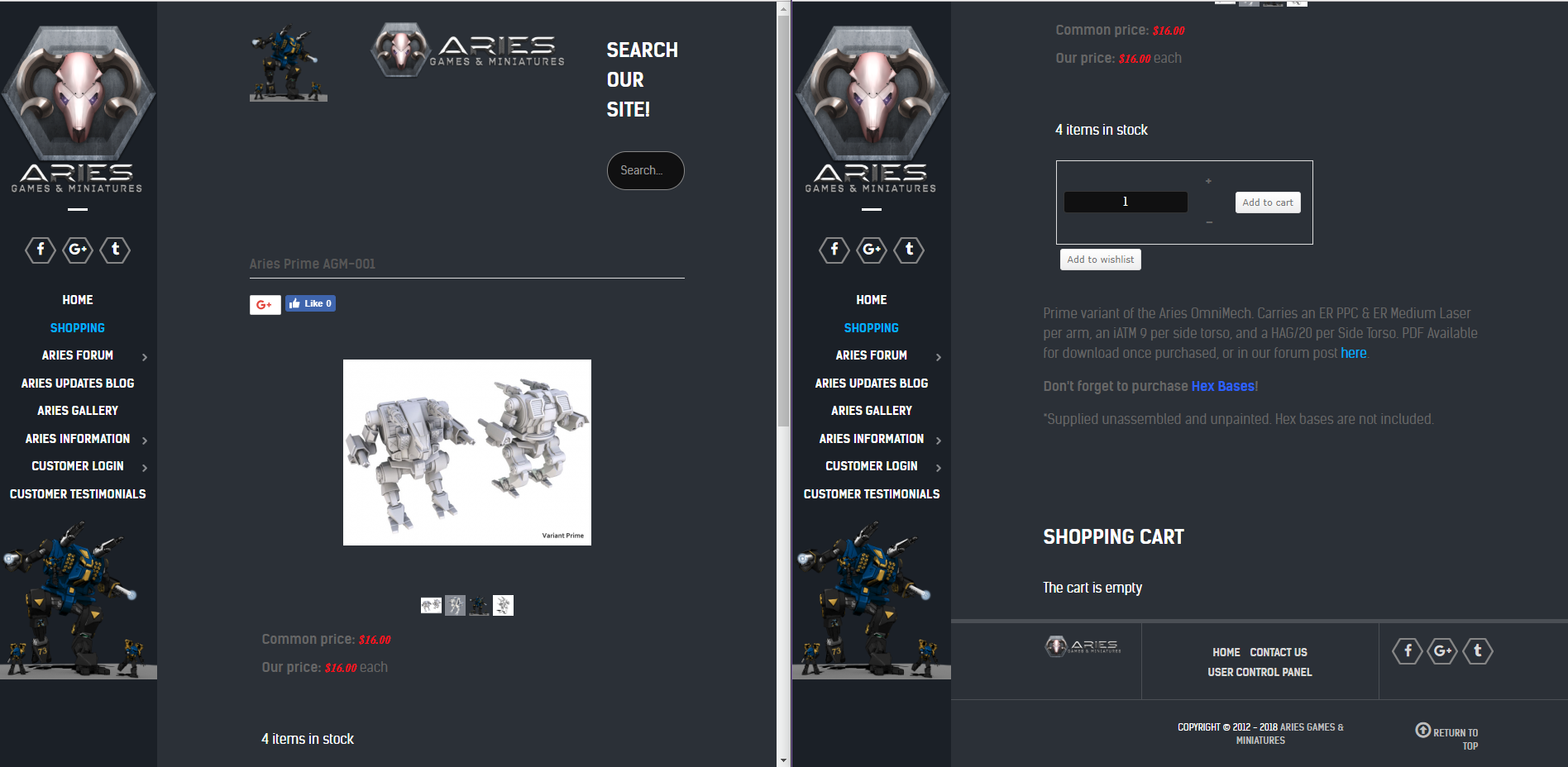Share product with the G+ share button
The width and height of the screenshot is (1568, 767).
(x=265, y=305)
